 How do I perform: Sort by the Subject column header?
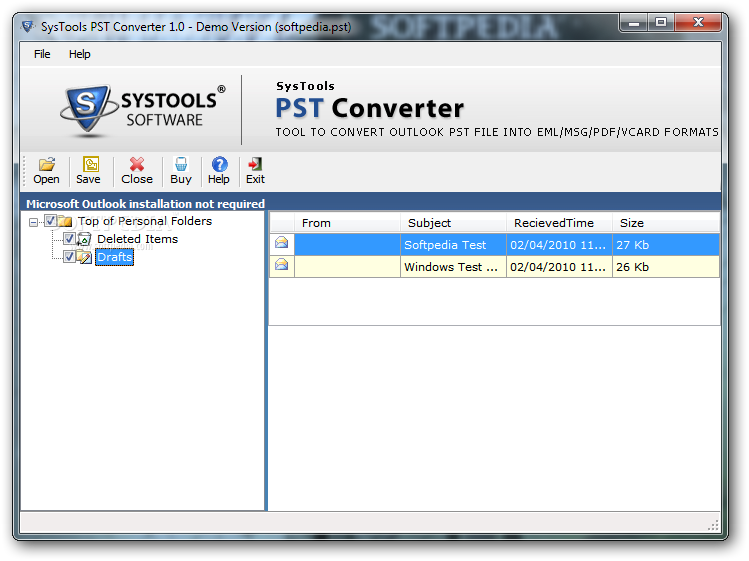coord(453,223)
